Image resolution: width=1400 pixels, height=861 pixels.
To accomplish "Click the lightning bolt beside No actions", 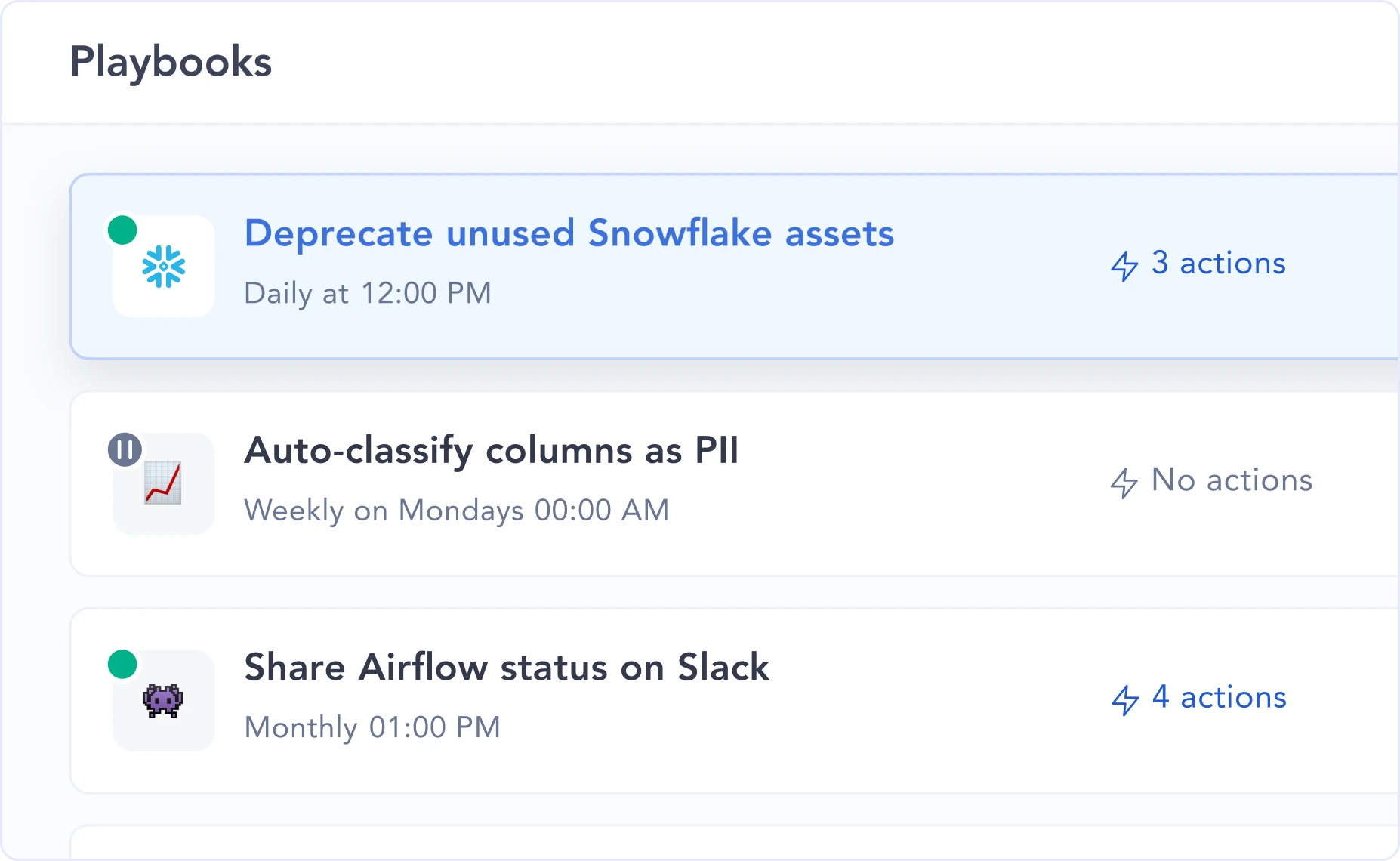I will point(1124,483).
